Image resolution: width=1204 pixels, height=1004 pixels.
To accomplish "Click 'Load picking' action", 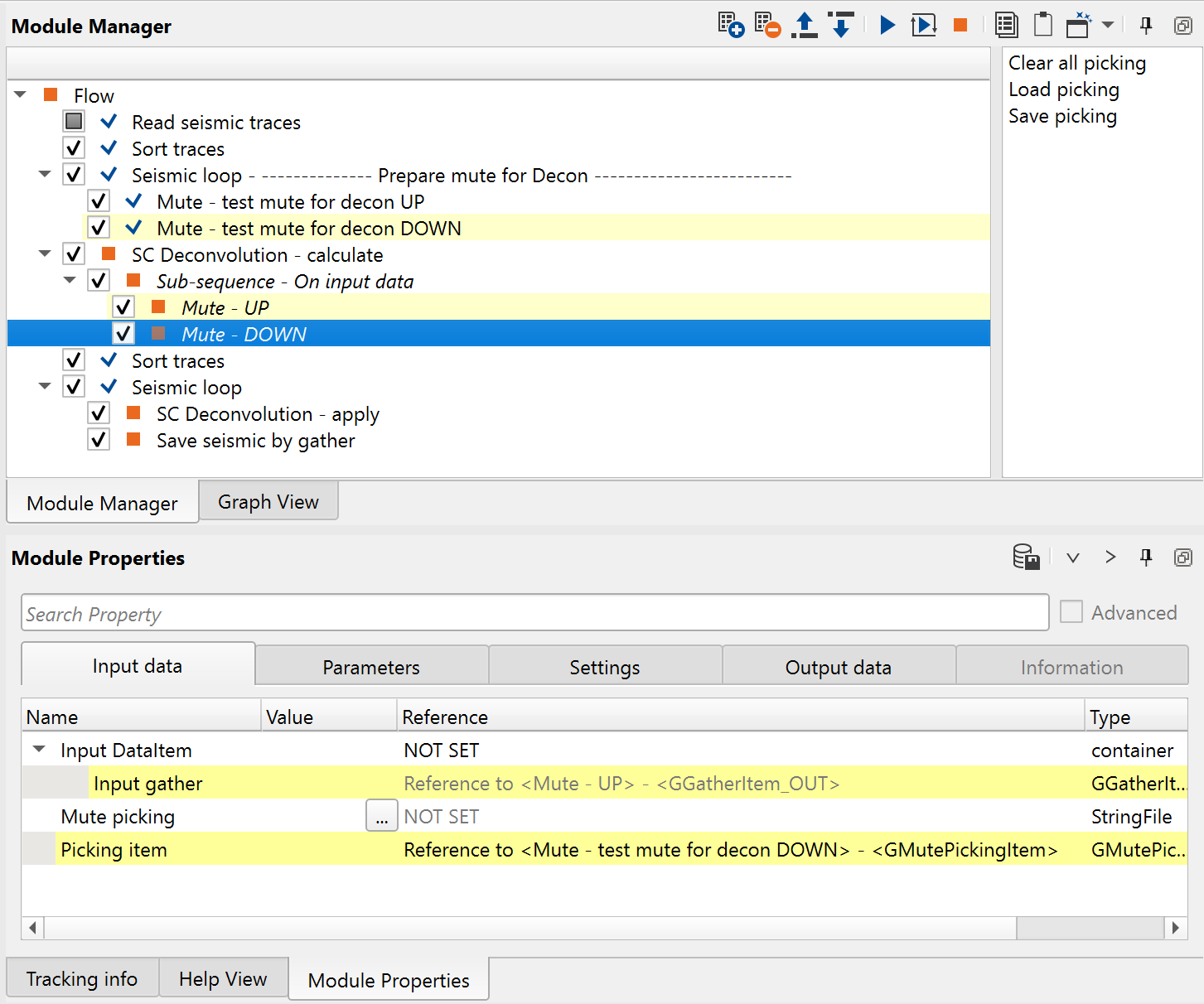I will tap(1063, 89).
